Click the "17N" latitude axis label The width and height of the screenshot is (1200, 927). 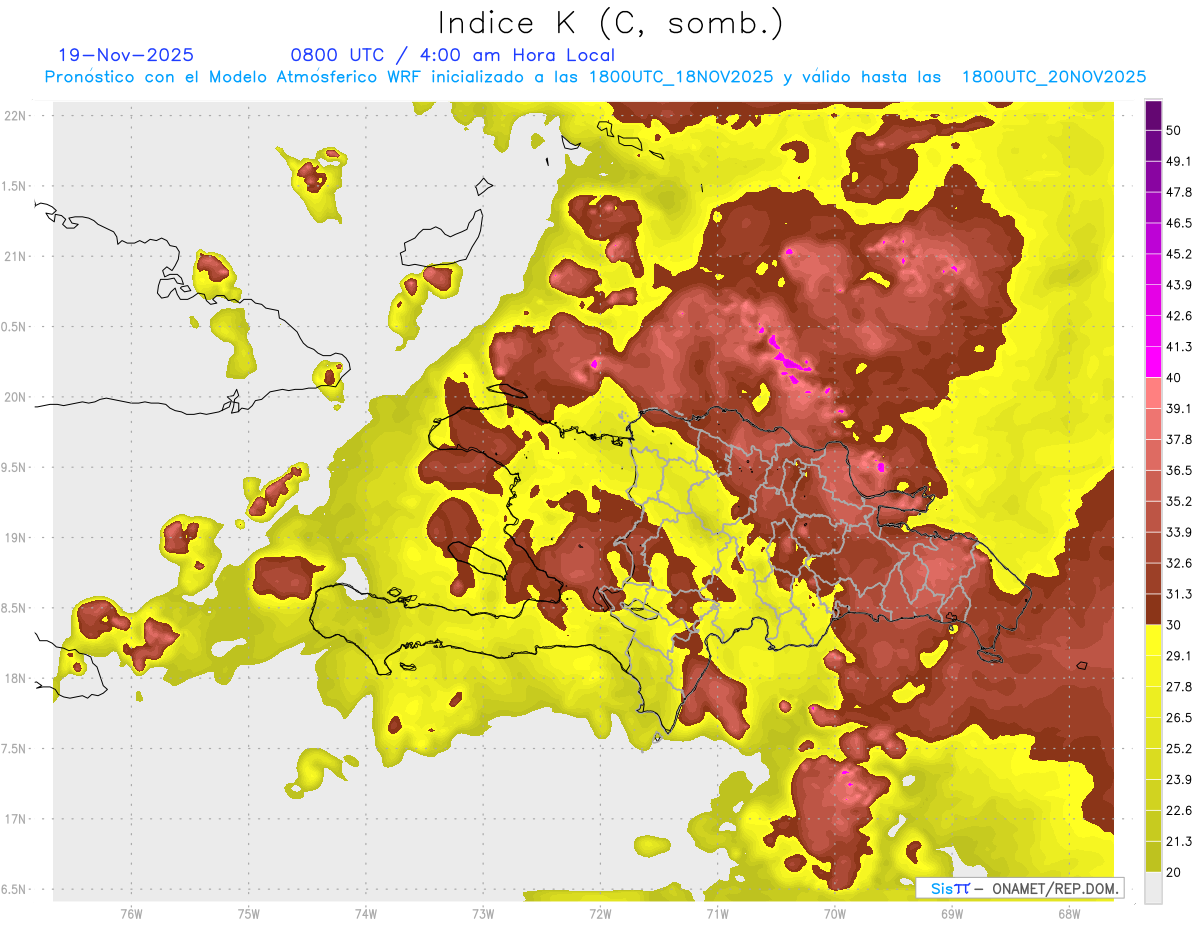point(17,820)
